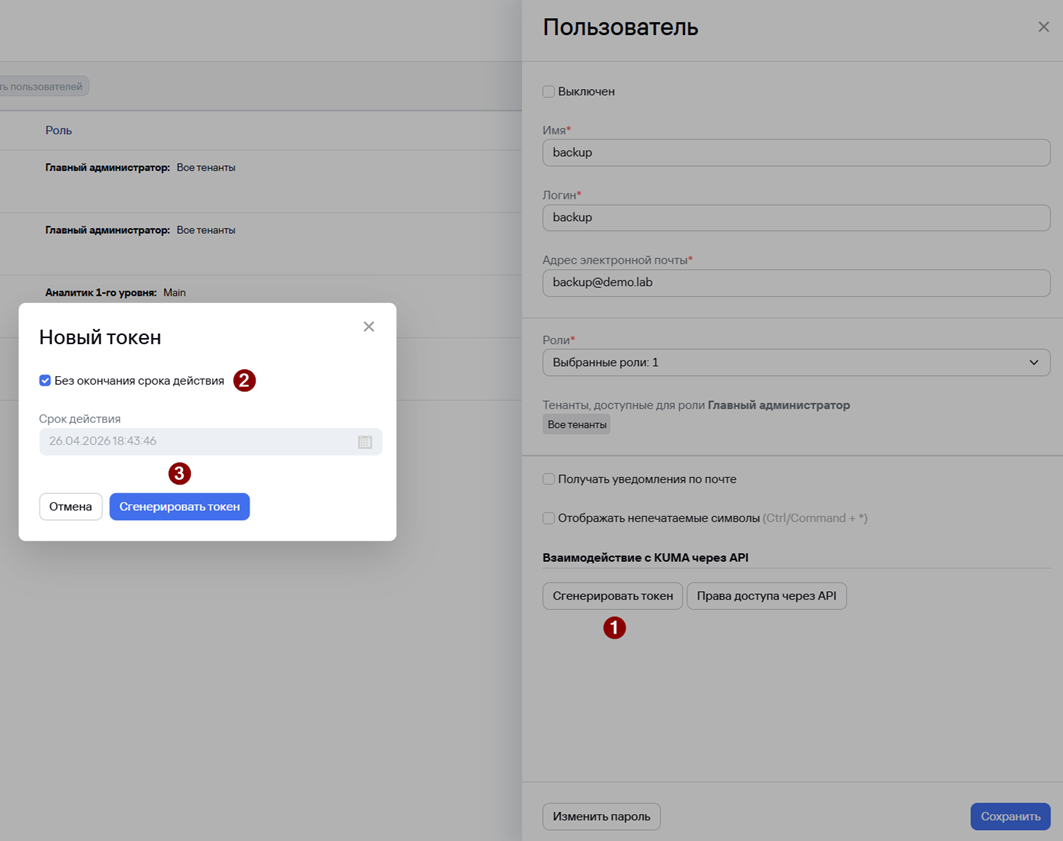The width and height of the screenshot is (1063, 841).
Task: Uncheck the no expiration date checkbox
Action: (45, 381)
